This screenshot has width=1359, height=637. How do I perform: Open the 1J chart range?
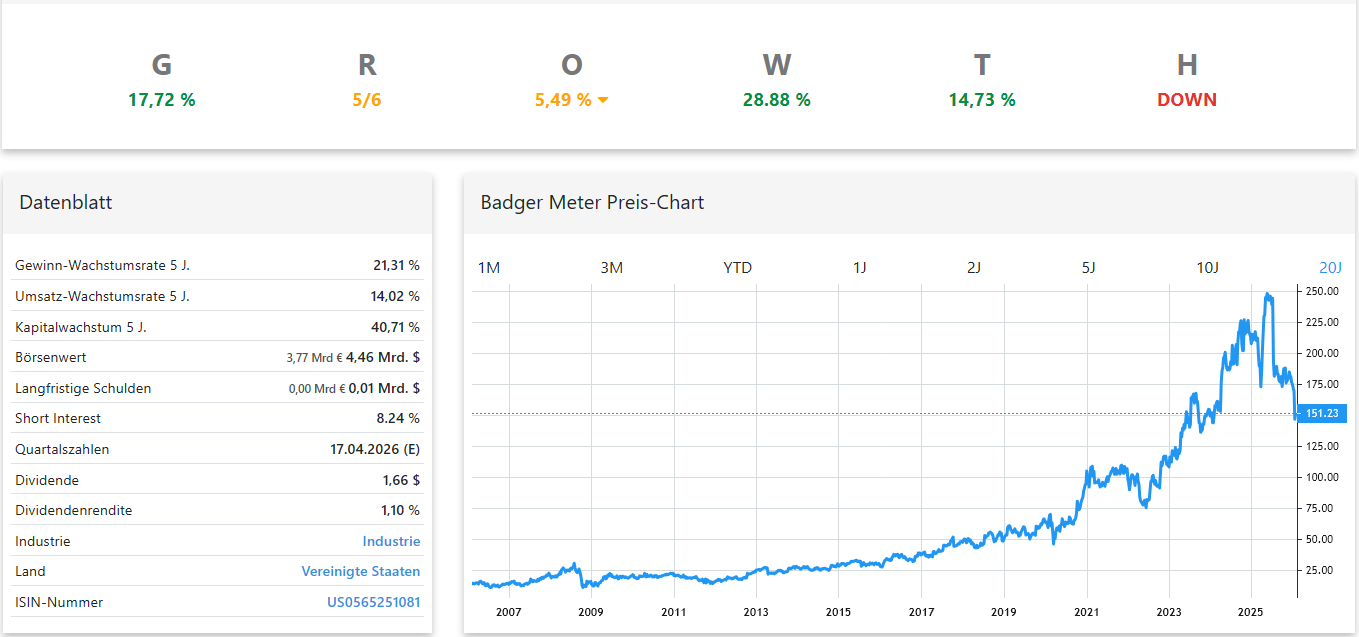click(861, 267)
